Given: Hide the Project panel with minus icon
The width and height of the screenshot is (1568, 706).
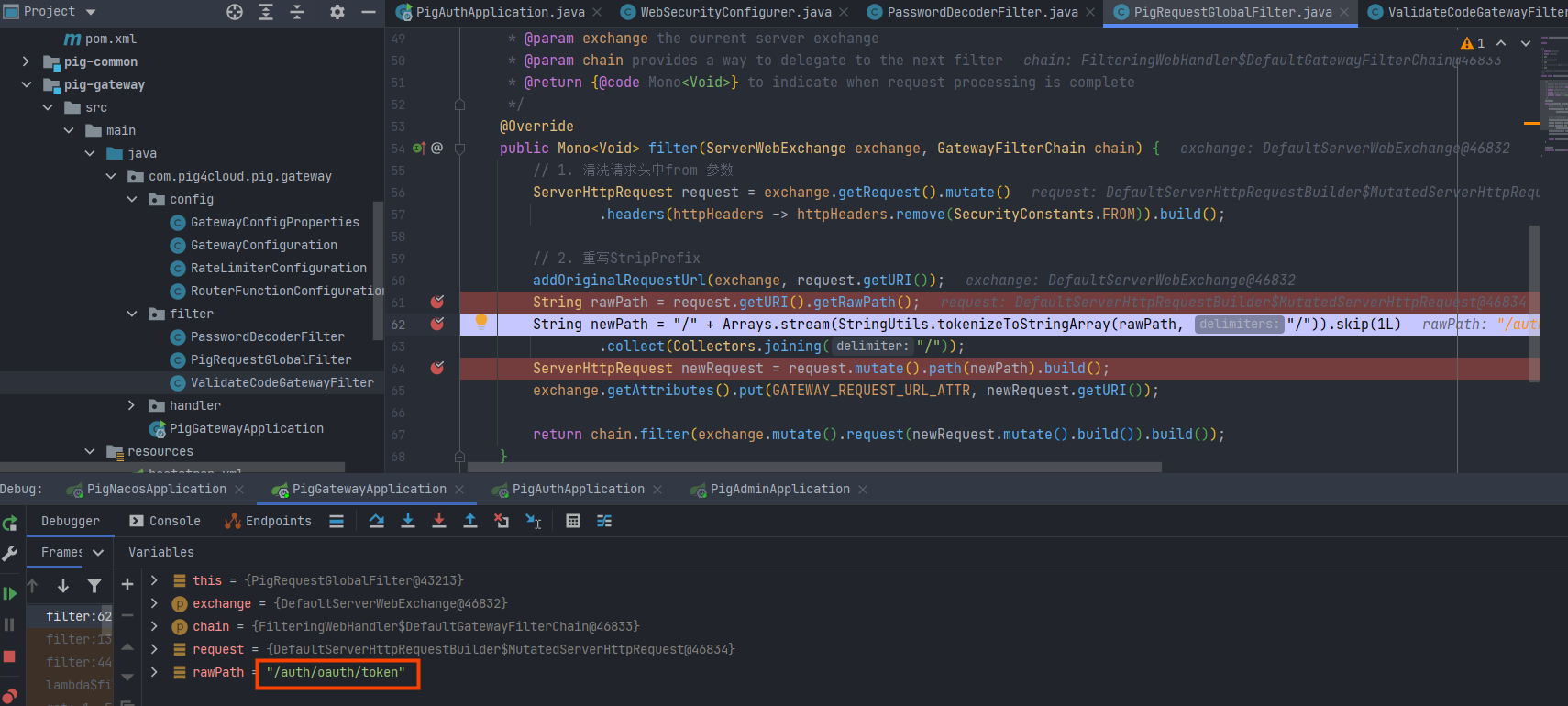Looking at the screenshot, I should coord(369,12).
